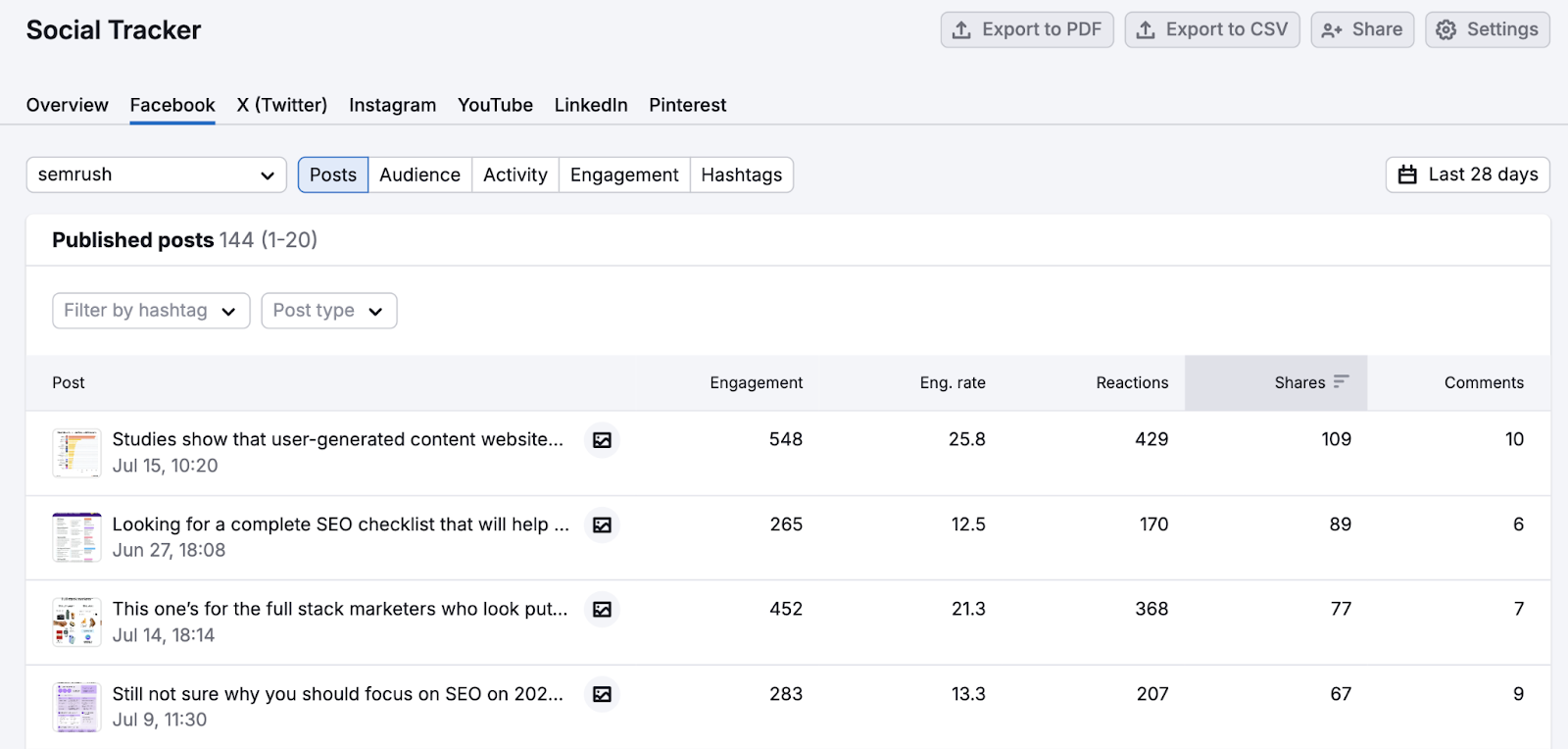Click the Export to PDF button

click(1027, 29)
